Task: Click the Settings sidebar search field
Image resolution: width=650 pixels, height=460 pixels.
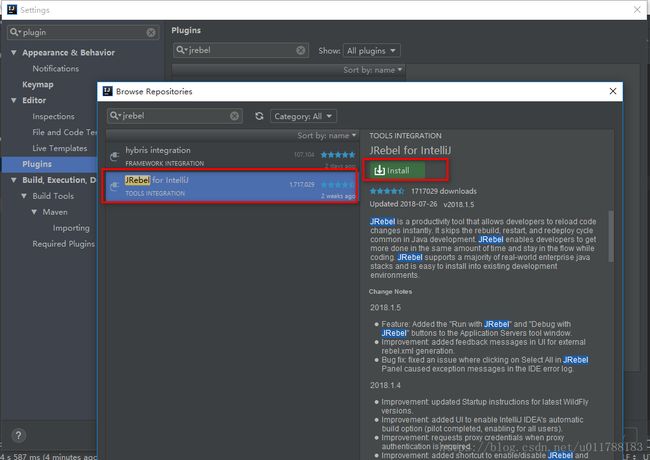Action: [83, 32]
